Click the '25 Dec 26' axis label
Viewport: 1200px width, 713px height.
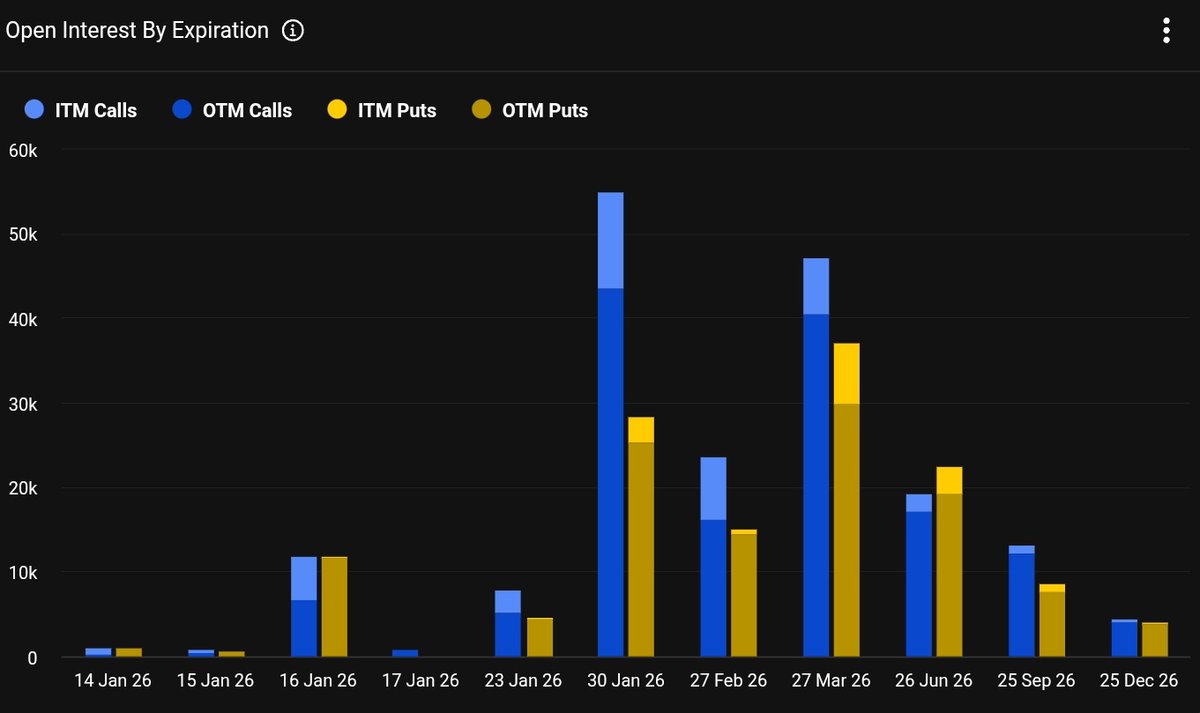click(x=1138, y=681)
